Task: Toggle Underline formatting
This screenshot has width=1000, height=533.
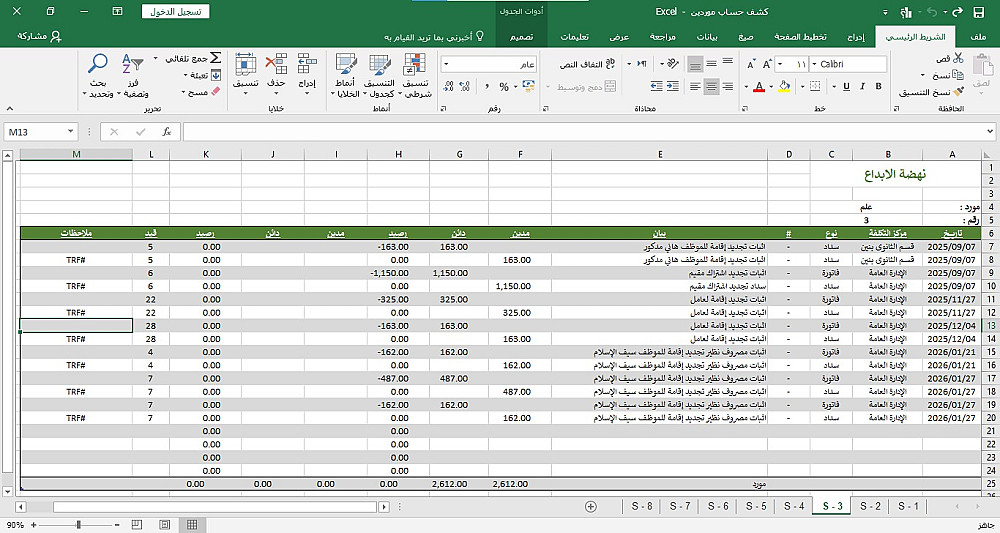Action: tap(846, 86)
